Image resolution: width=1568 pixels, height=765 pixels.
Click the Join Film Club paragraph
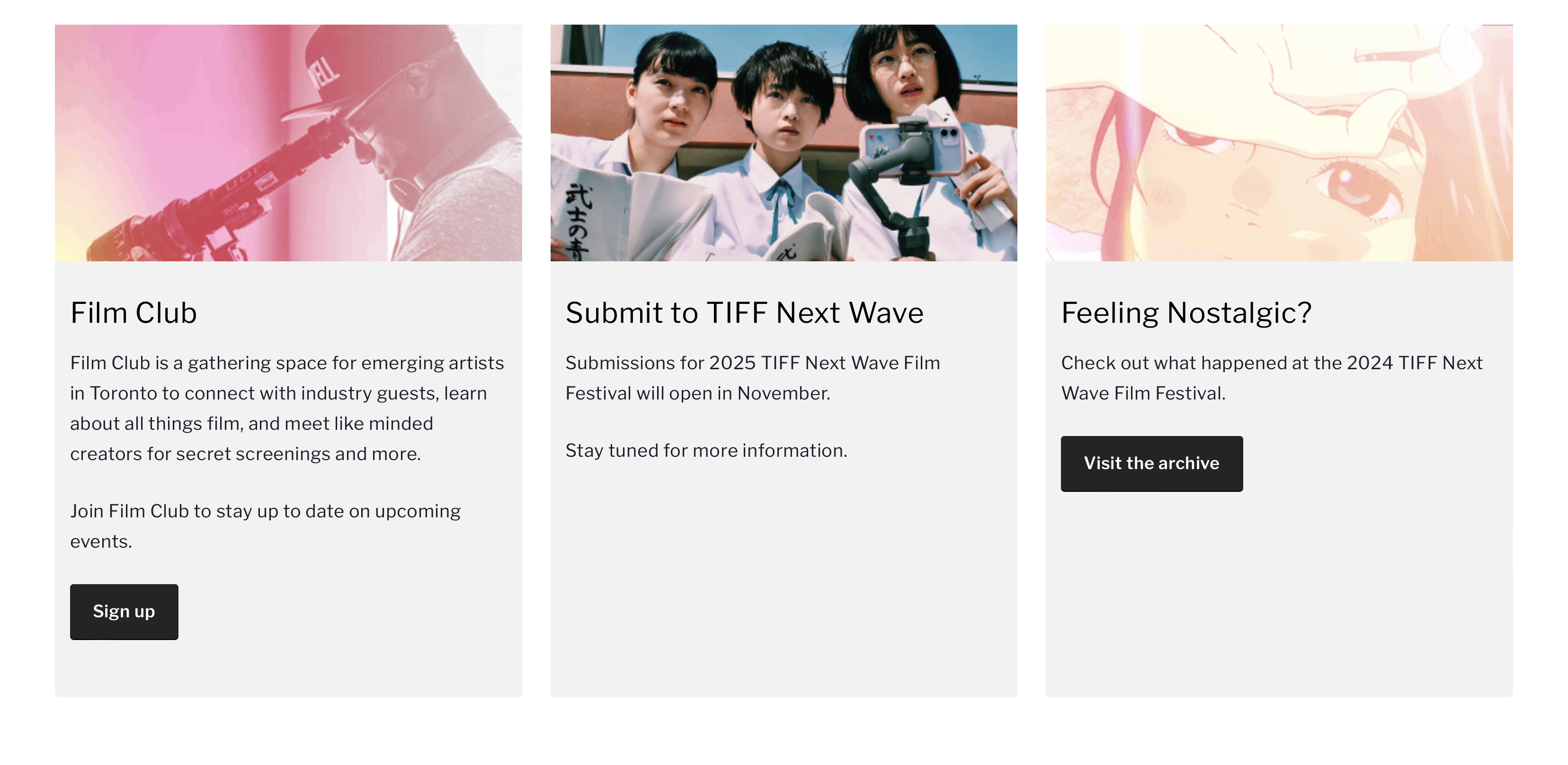(x=266, y=526)
